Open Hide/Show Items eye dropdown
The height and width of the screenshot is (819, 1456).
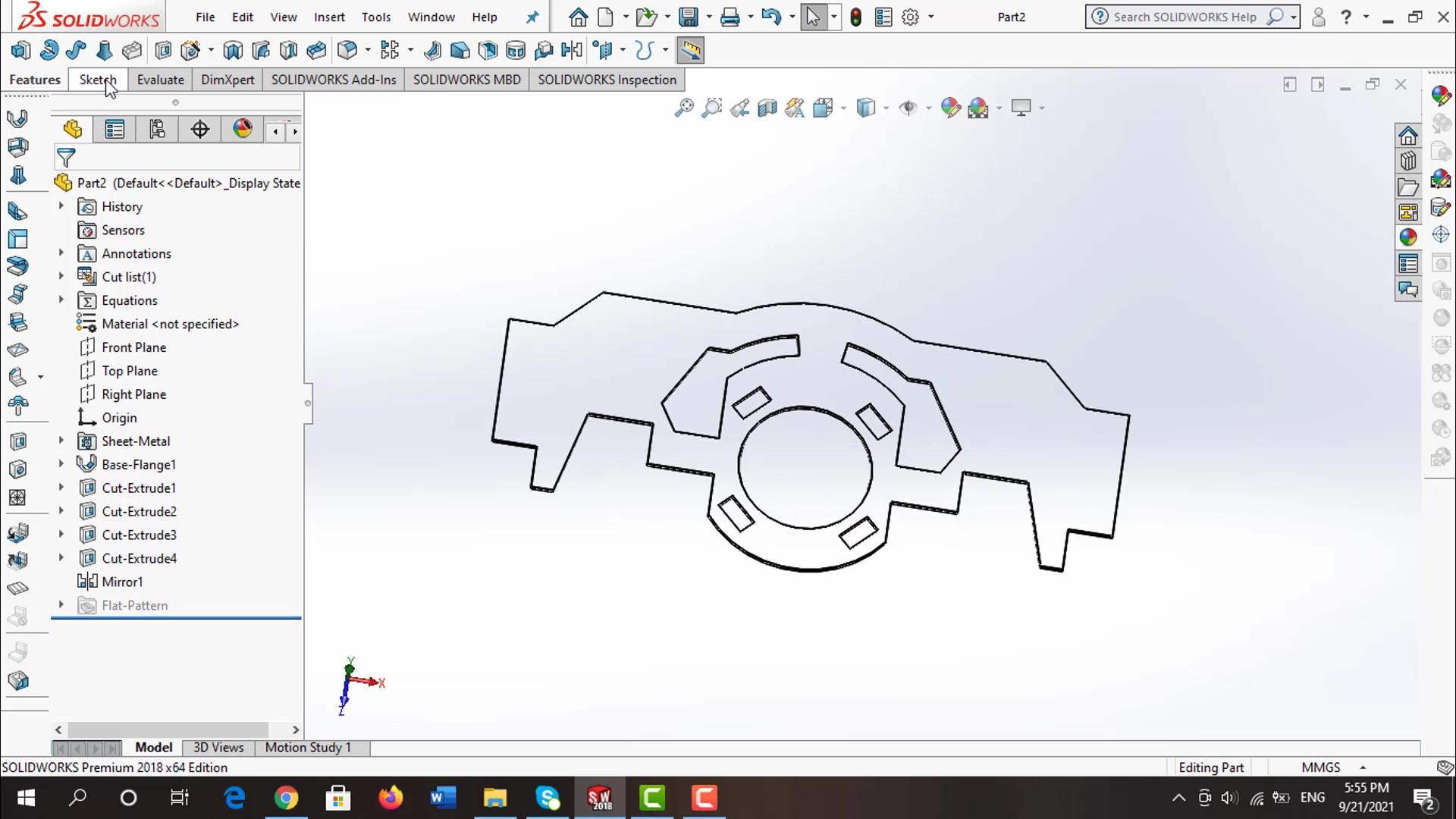(x=928, y=108)
